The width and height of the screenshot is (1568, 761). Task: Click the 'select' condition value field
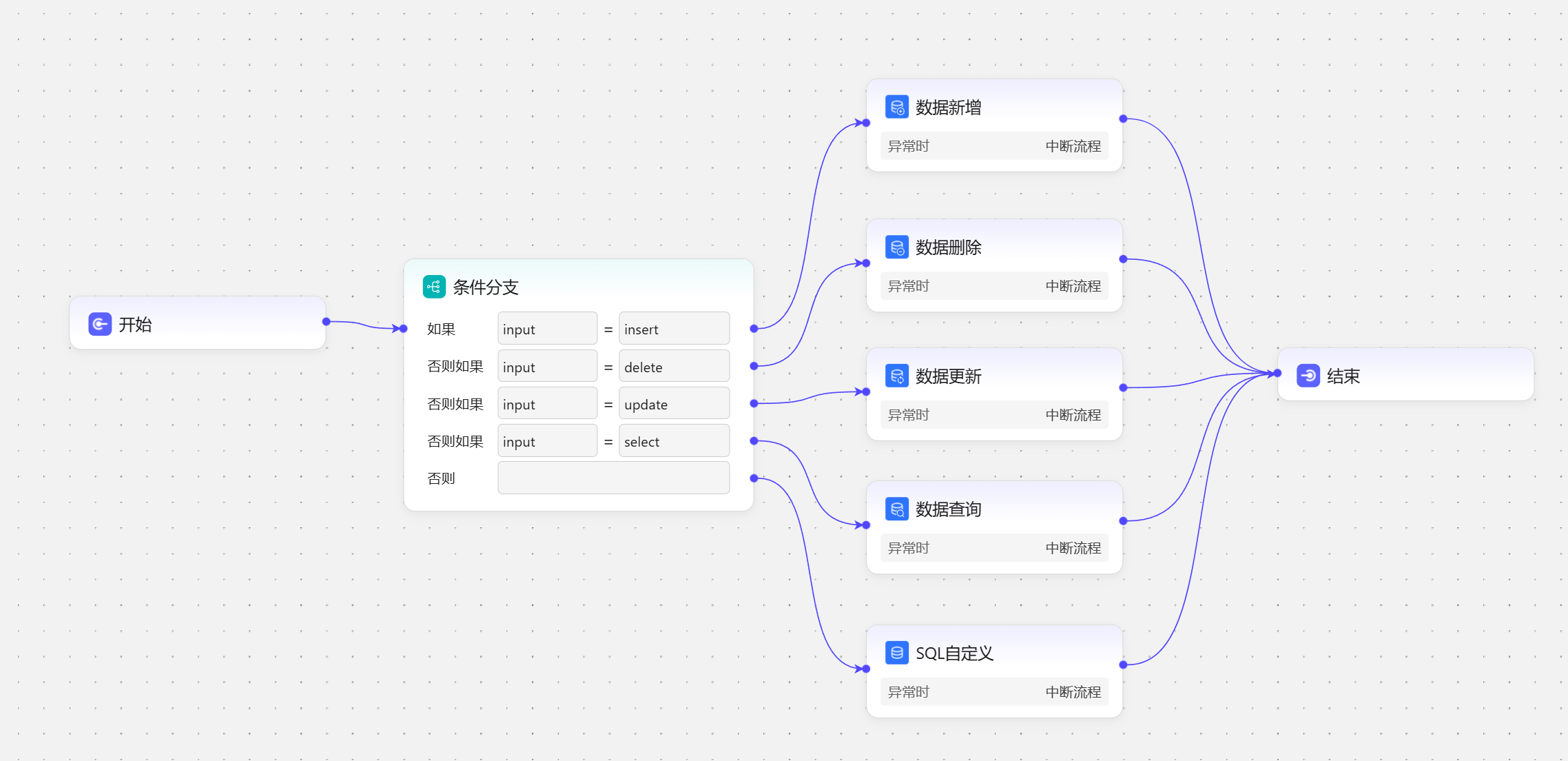[674, 441]
